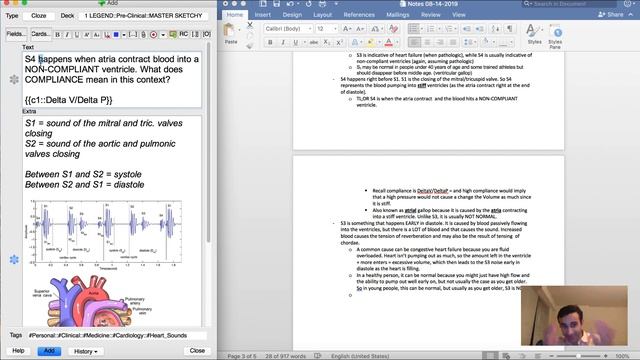
Task: Toggle Word italic button
Action: pos(283,42)
